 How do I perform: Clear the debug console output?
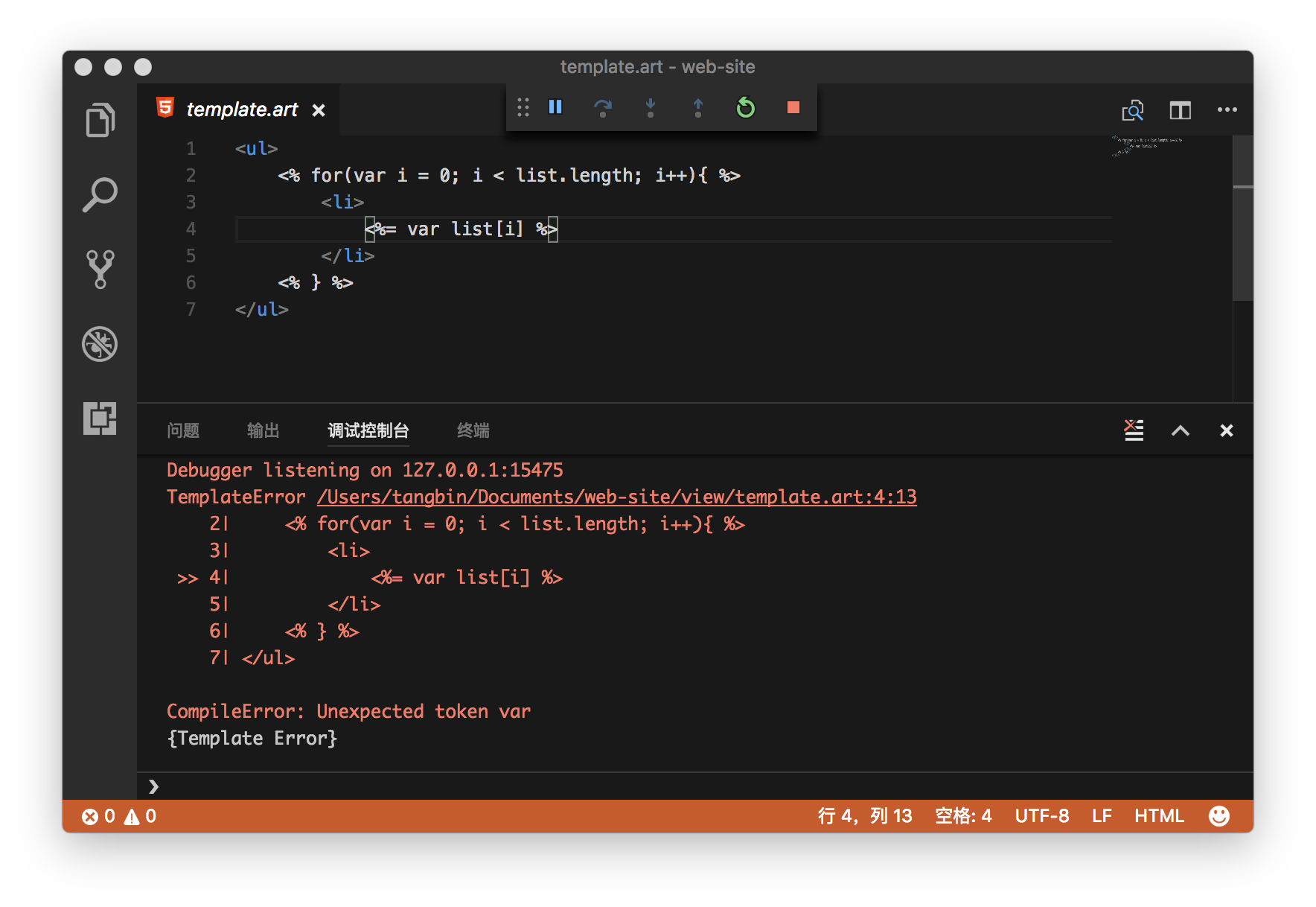(1134, 430)
